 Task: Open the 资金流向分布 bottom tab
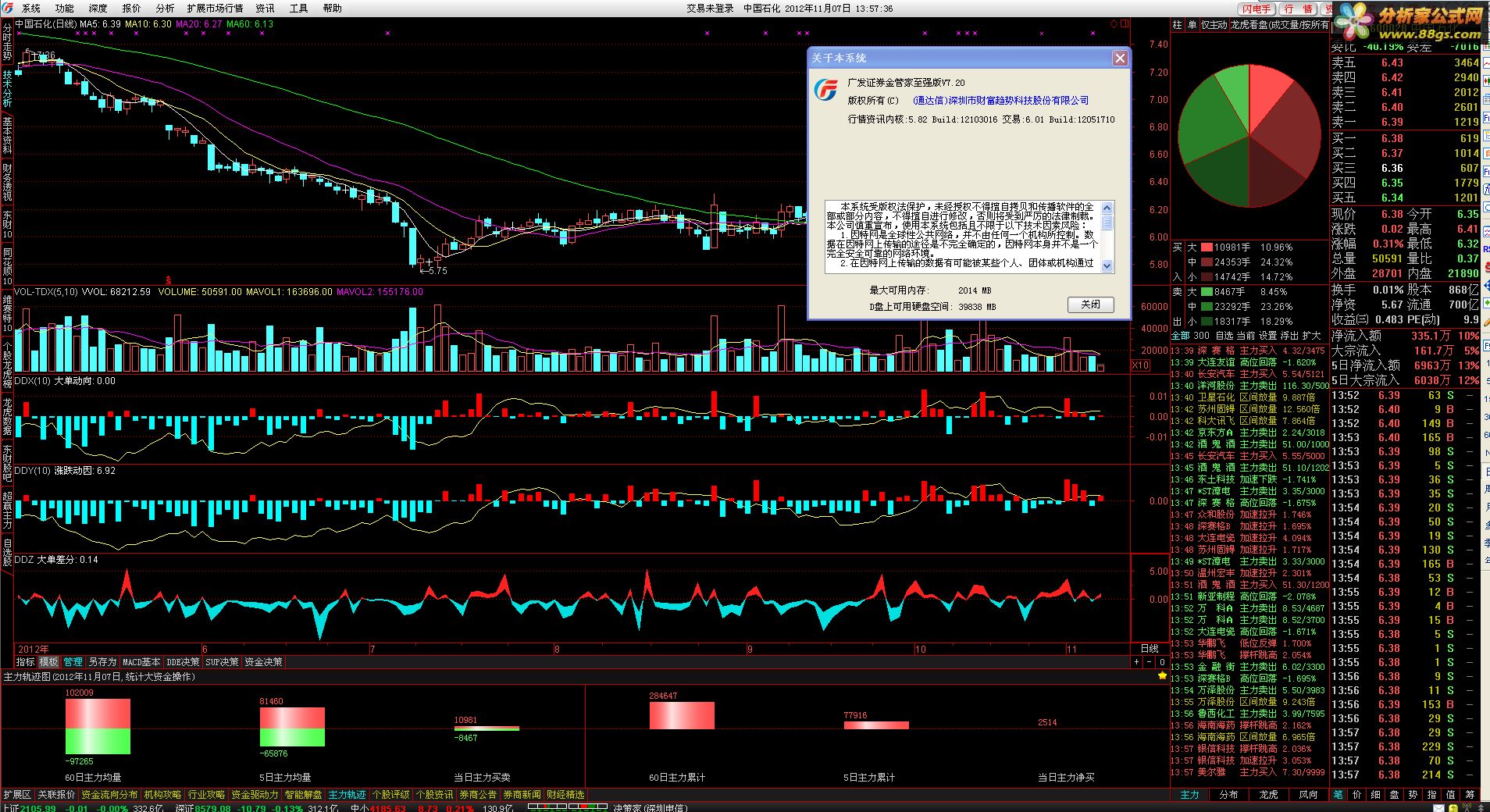[109, 795]
